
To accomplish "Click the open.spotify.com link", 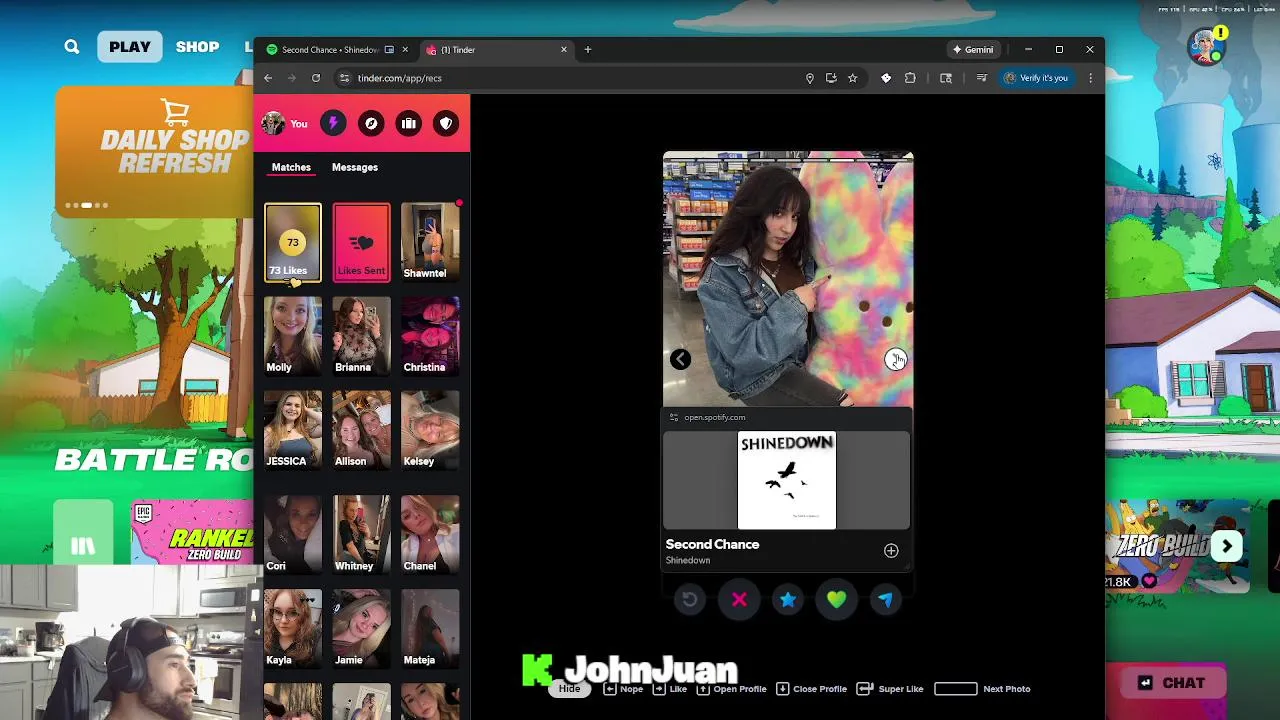I will pyautogui.click(x=714, y=417).
